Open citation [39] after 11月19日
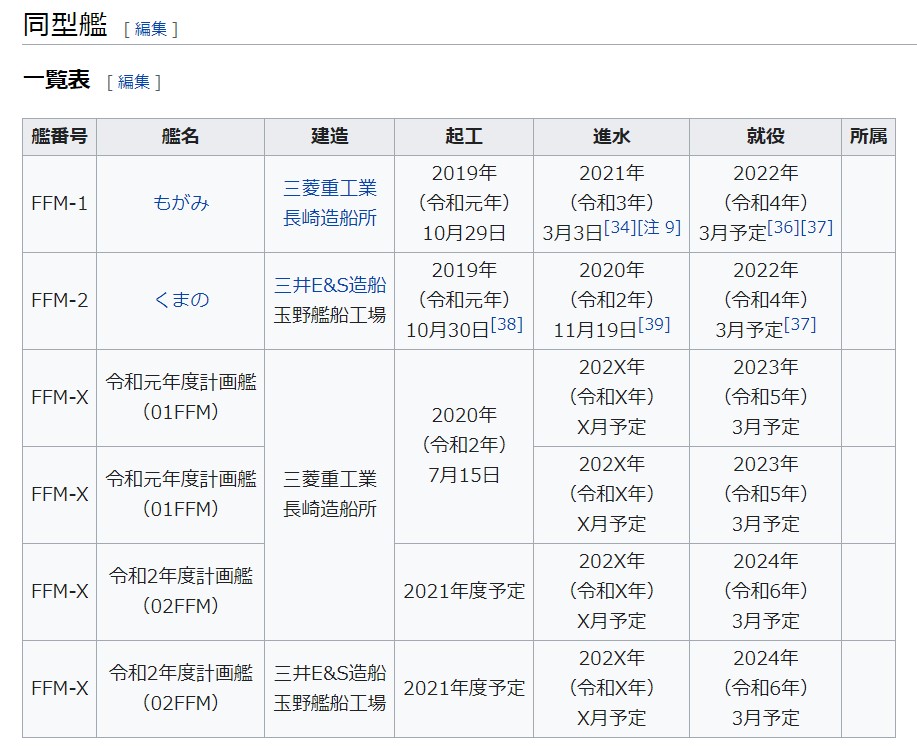 653,325
